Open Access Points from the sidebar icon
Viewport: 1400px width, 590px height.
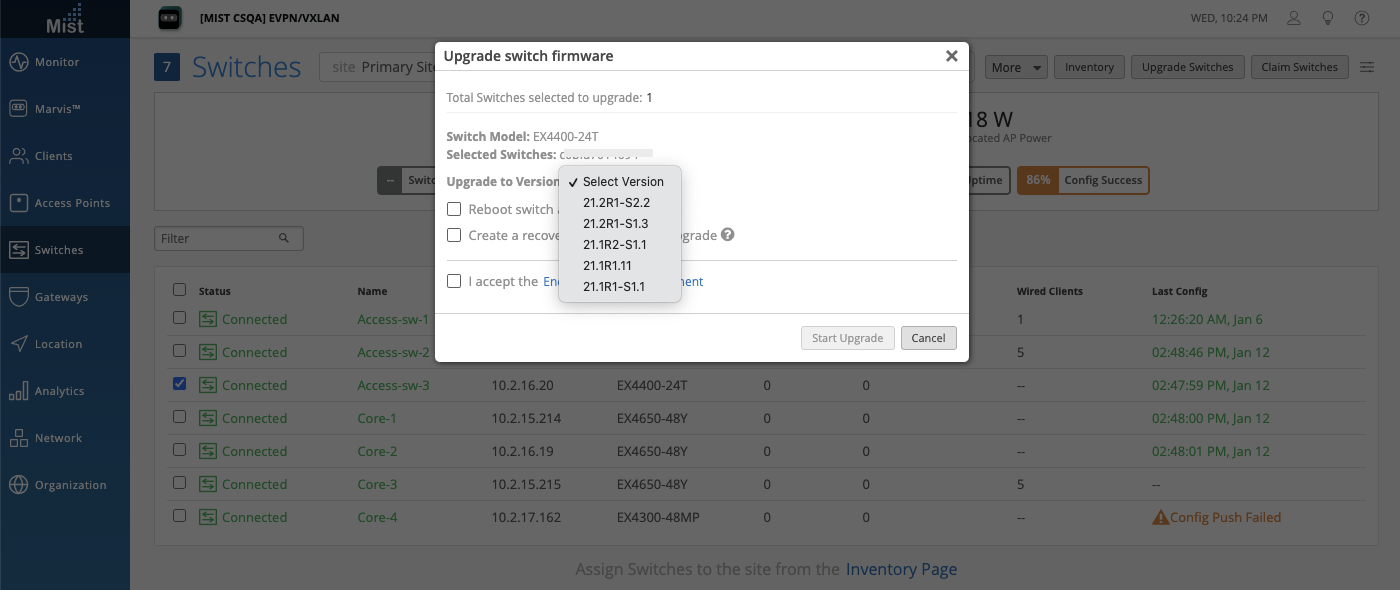[18, 203]
